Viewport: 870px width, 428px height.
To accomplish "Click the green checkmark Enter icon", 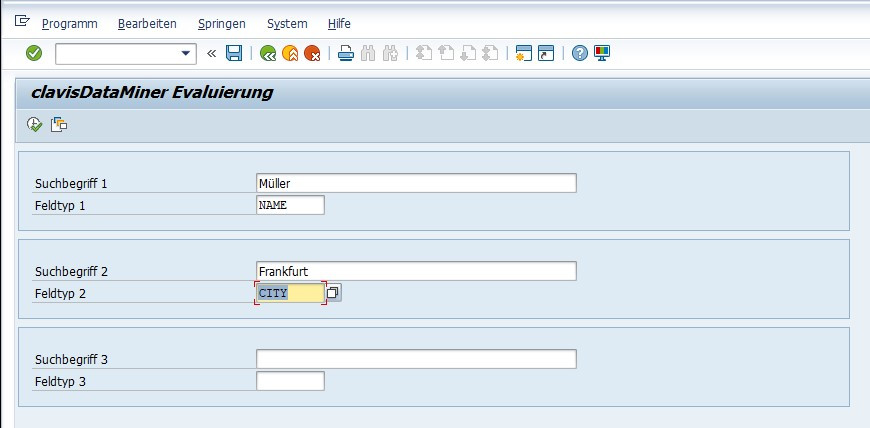I will 34,53.
